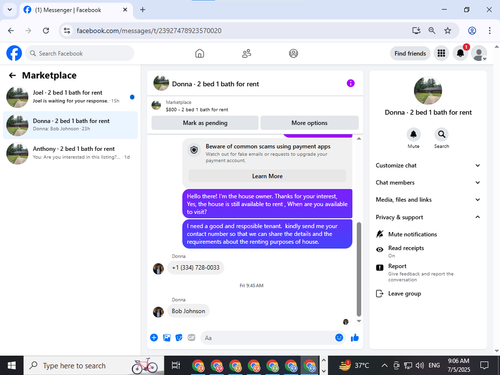Choose a sticker icon in composer
The width and height of the screenshot is (500, 375).
tap(179, 338)
